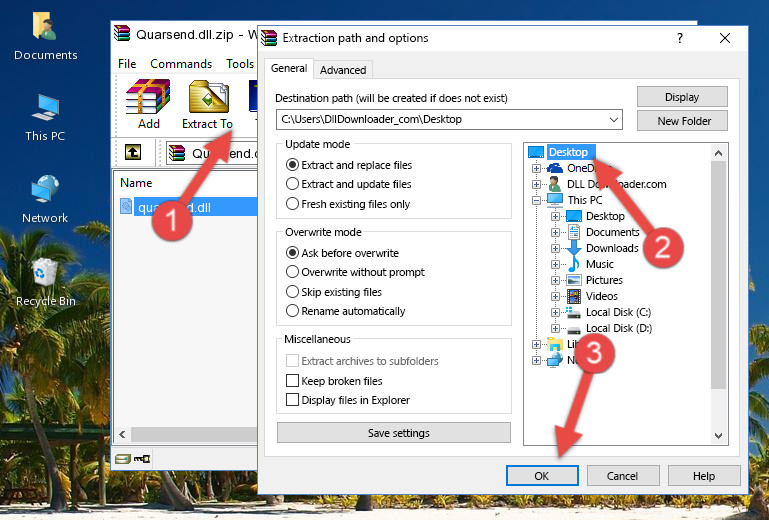Expand the Documents tree node

(555, 233)
